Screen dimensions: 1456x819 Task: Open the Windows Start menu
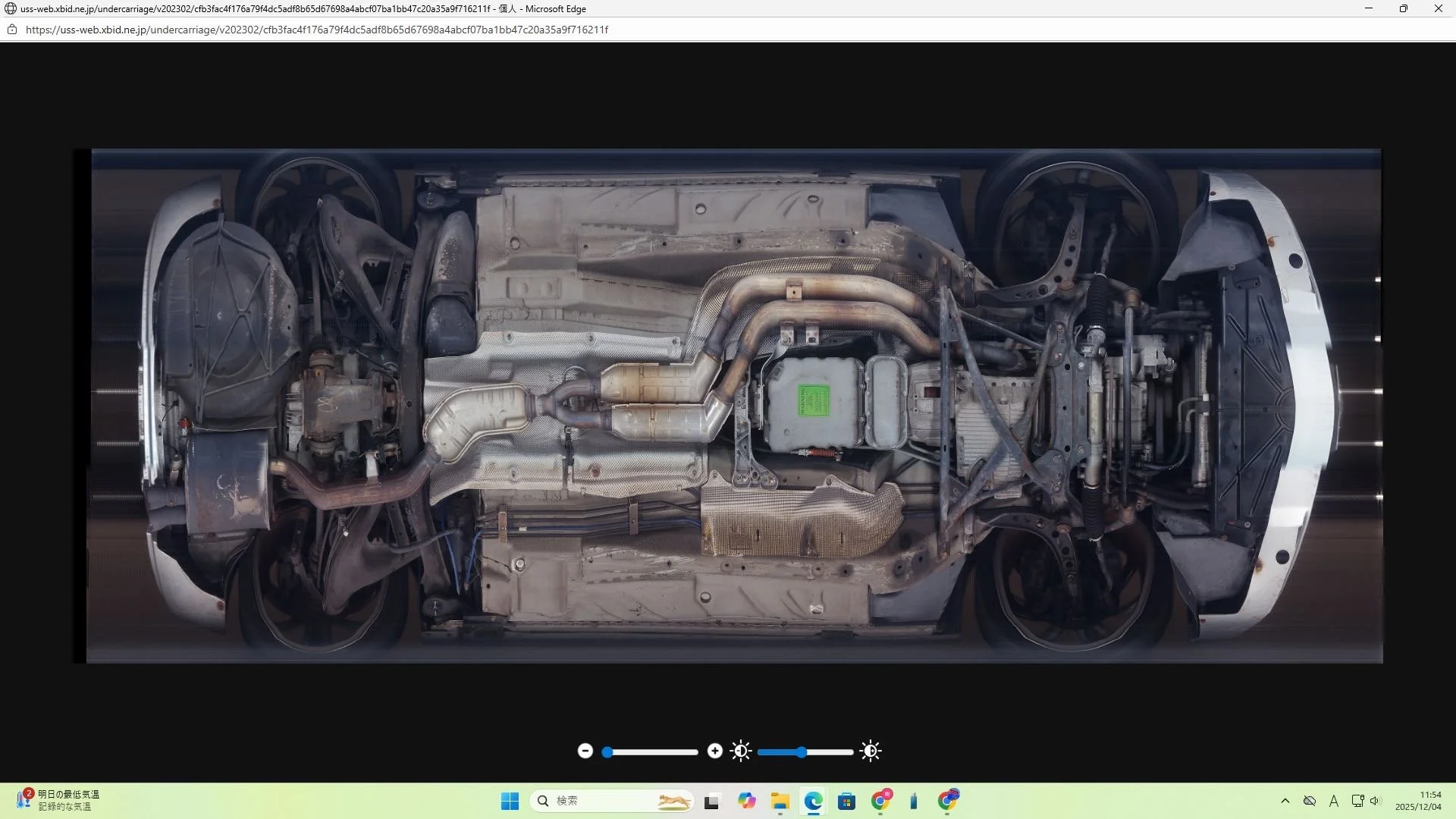pyautogui.click(x=510, y=801)
